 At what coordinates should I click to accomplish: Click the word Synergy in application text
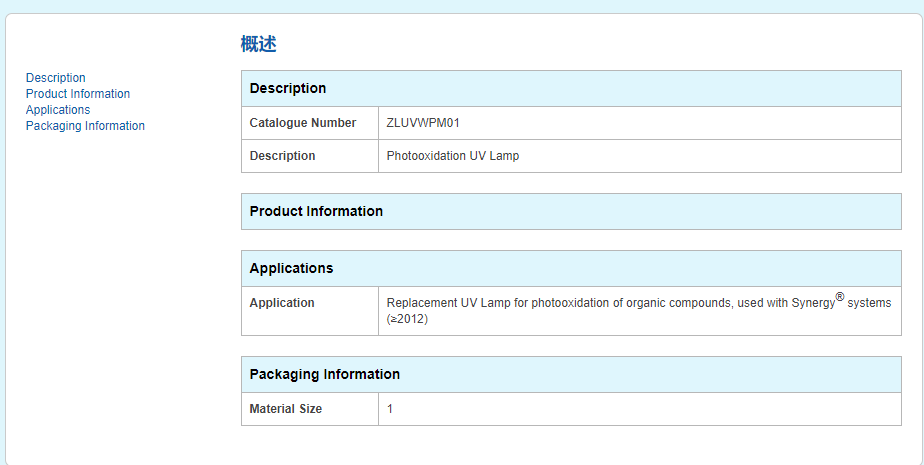(x=813, y=303)
